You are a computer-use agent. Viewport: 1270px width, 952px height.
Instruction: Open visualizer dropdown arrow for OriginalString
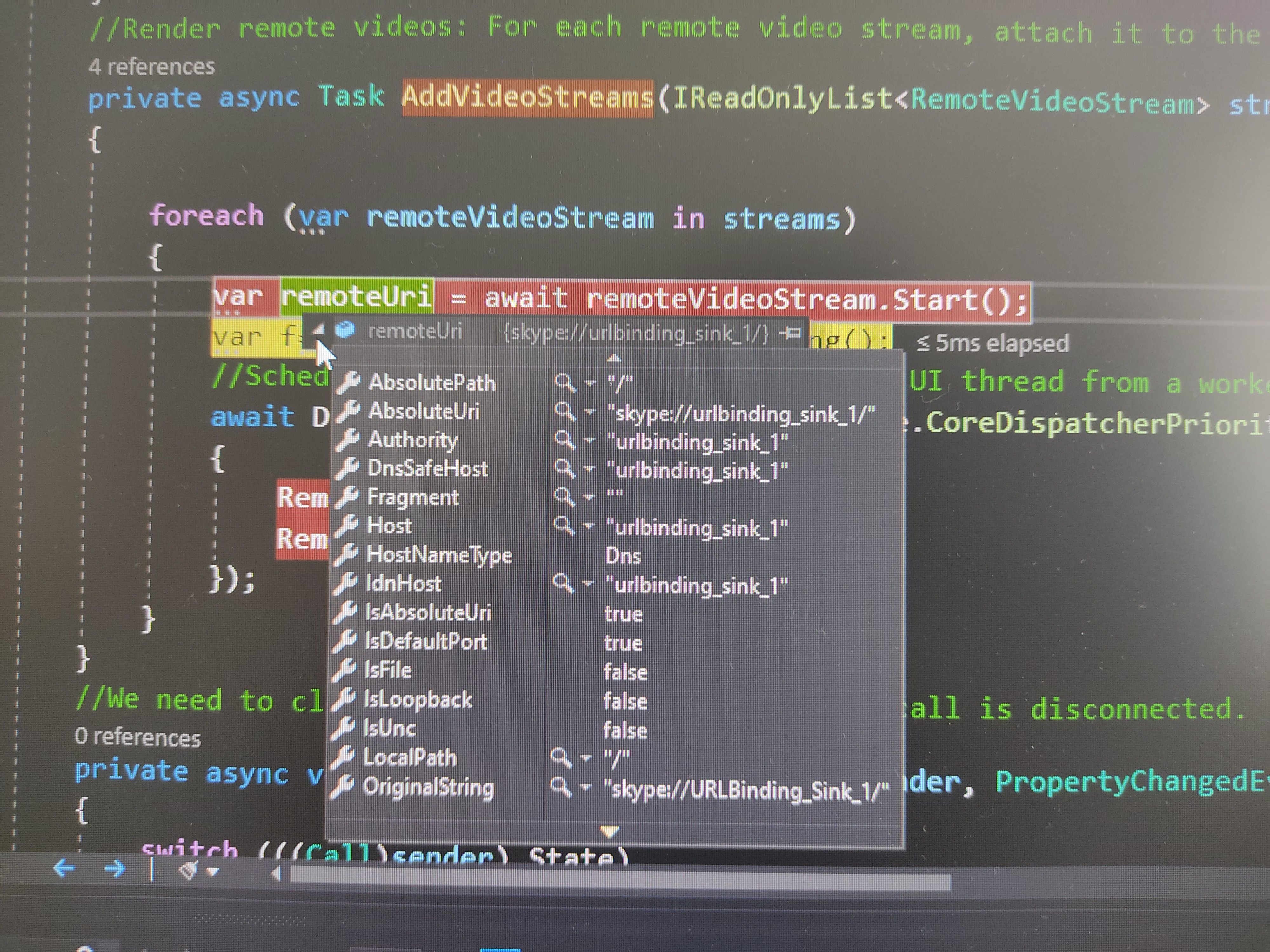(585, 787)
